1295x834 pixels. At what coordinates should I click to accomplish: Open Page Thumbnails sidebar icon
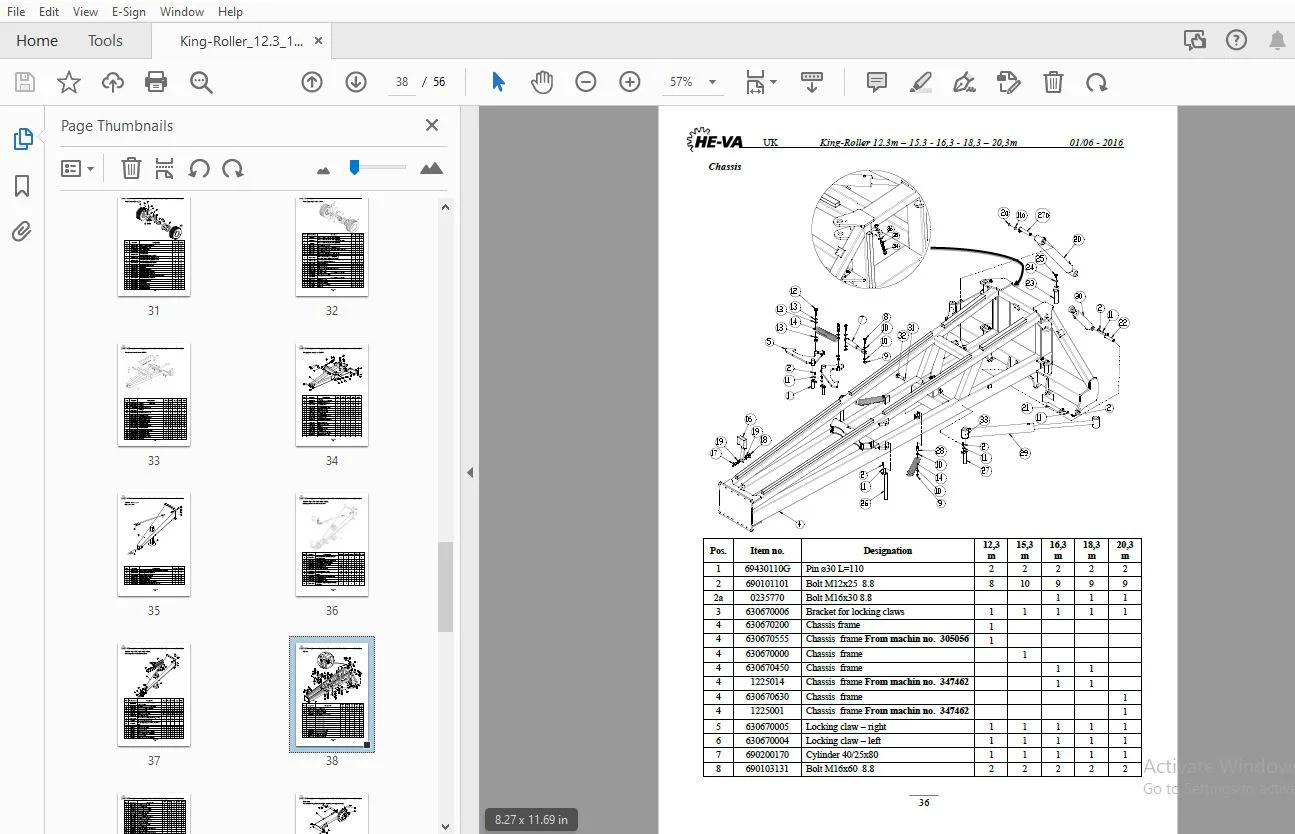(x=22, y=140)
